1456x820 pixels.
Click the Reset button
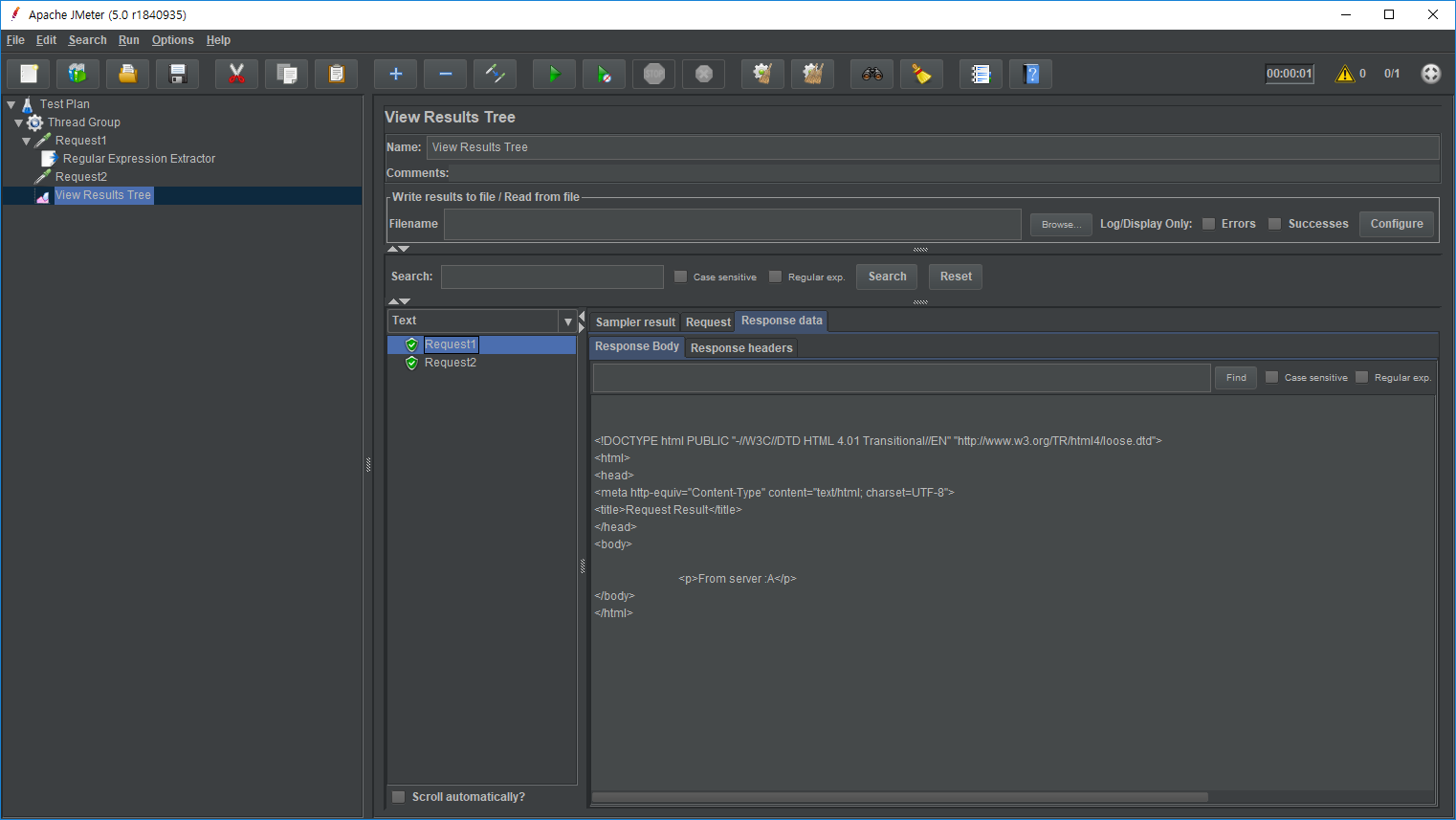956,277
